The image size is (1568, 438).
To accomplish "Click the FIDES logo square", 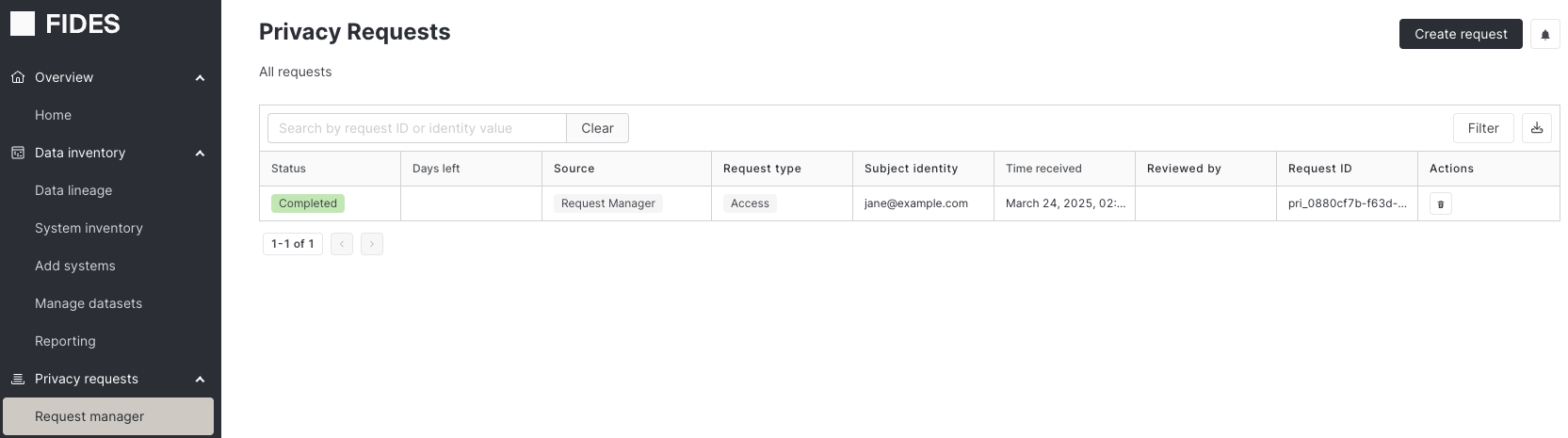I will click(x=23, y=24).
